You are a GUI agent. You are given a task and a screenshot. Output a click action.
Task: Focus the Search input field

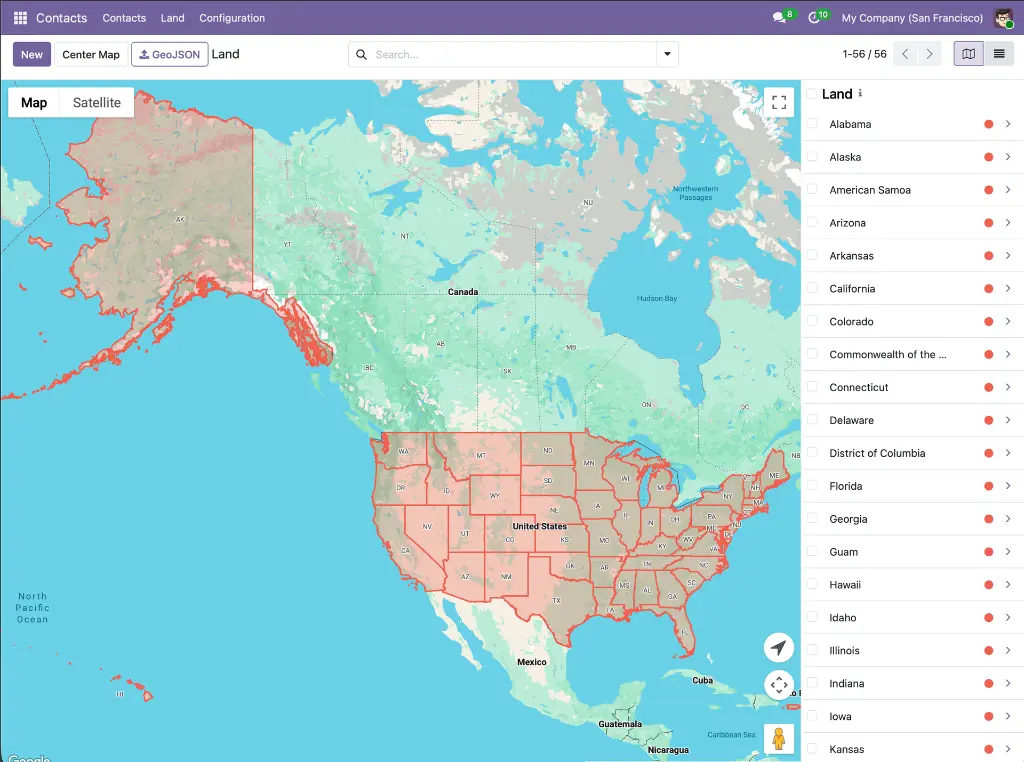pos(513,54)
